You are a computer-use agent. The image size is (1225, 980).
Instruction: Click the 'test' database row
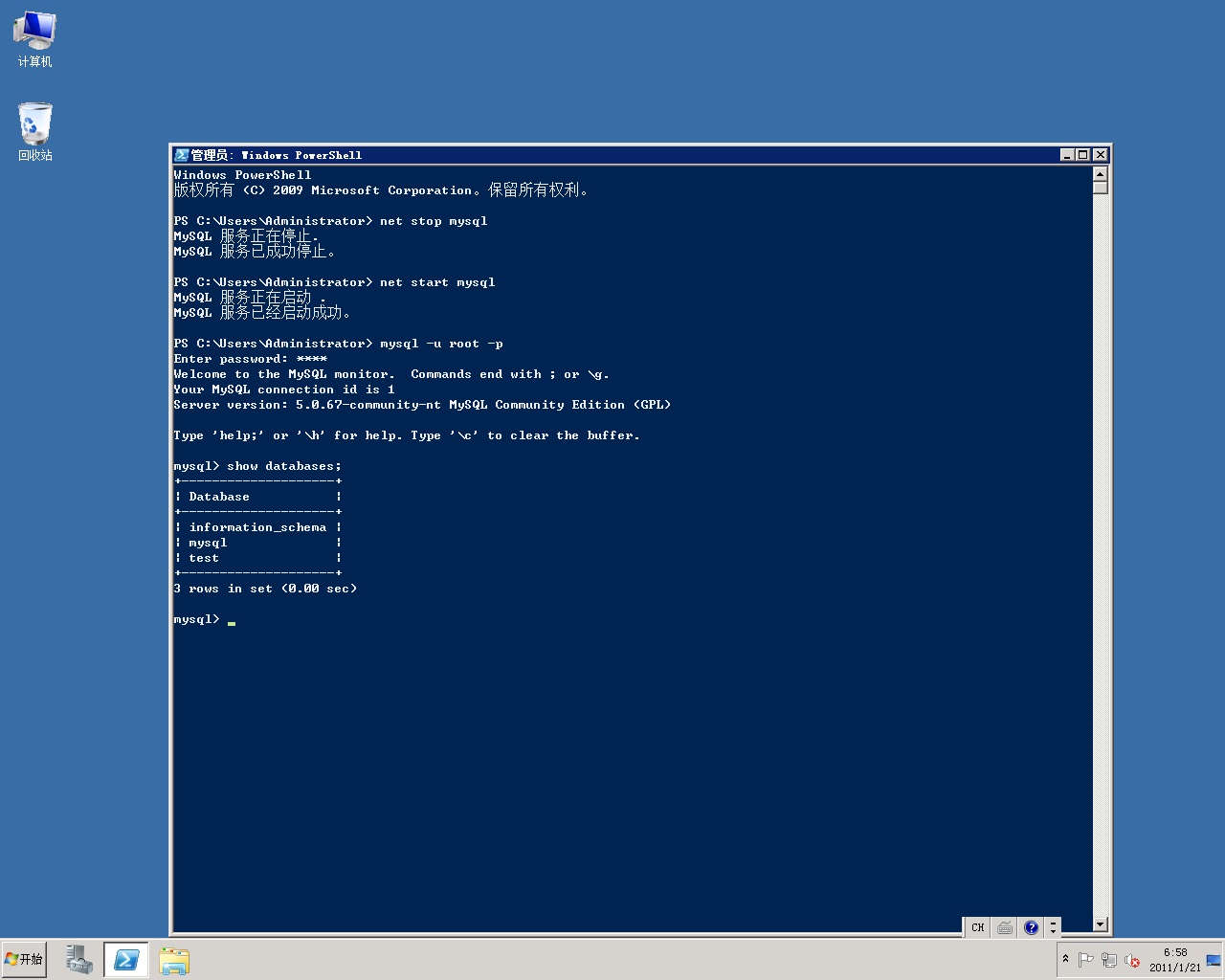point(257,558)
